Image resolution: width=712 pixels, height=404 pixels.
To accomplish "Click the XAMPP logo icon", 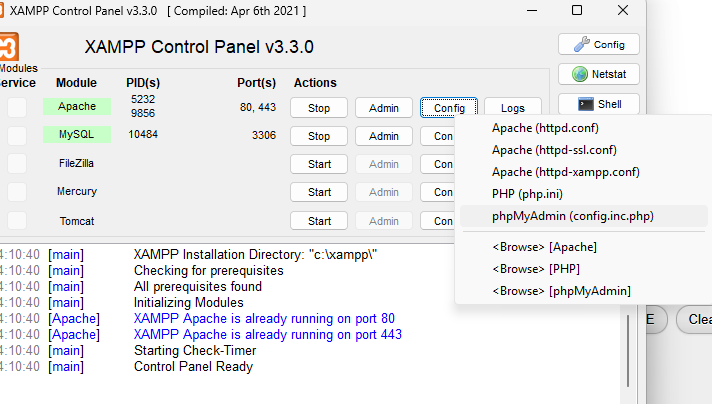I will 8,47.
